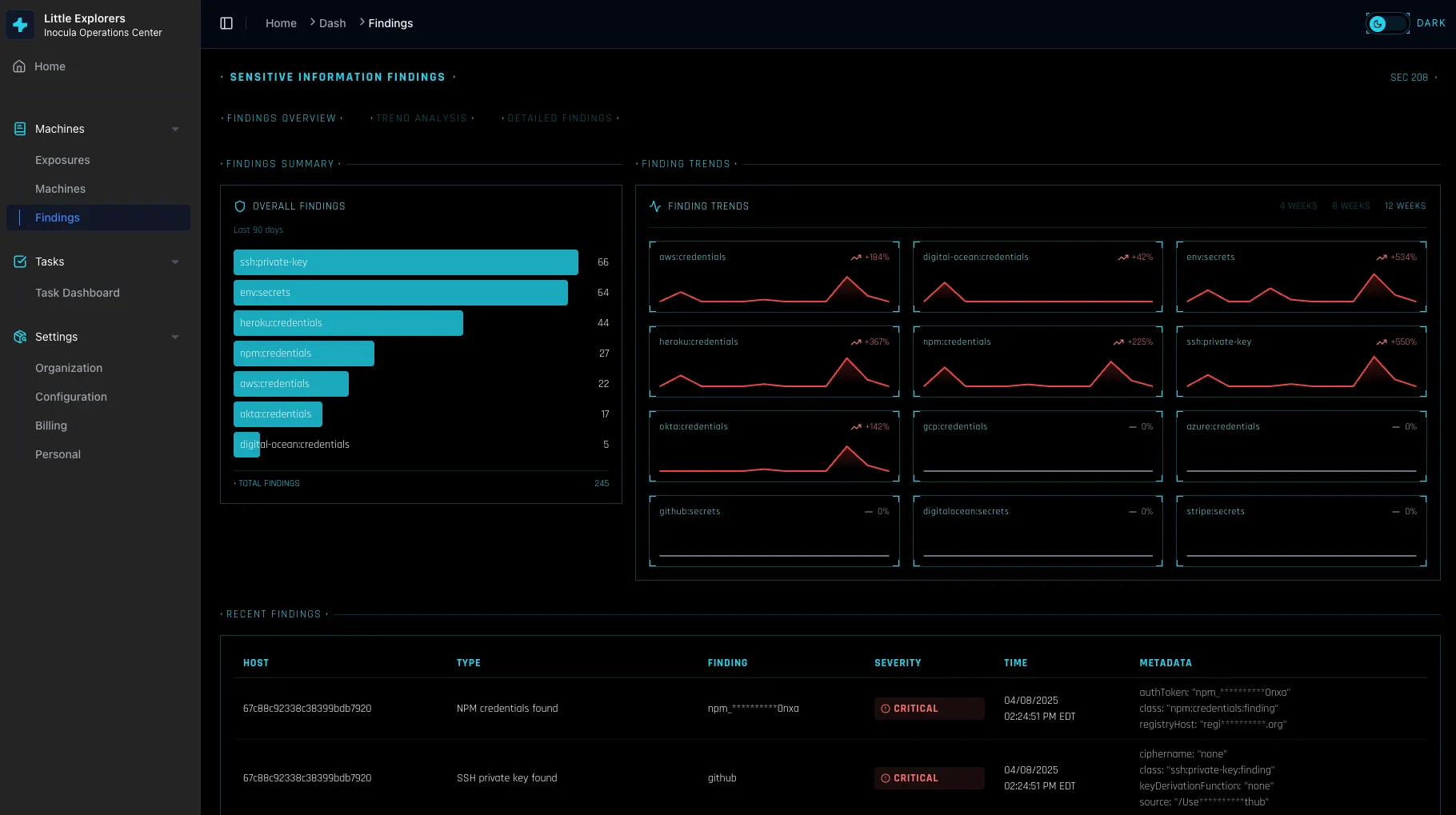
Task: Collapse the sidebar using the panel icon
Action: (226, 23)
